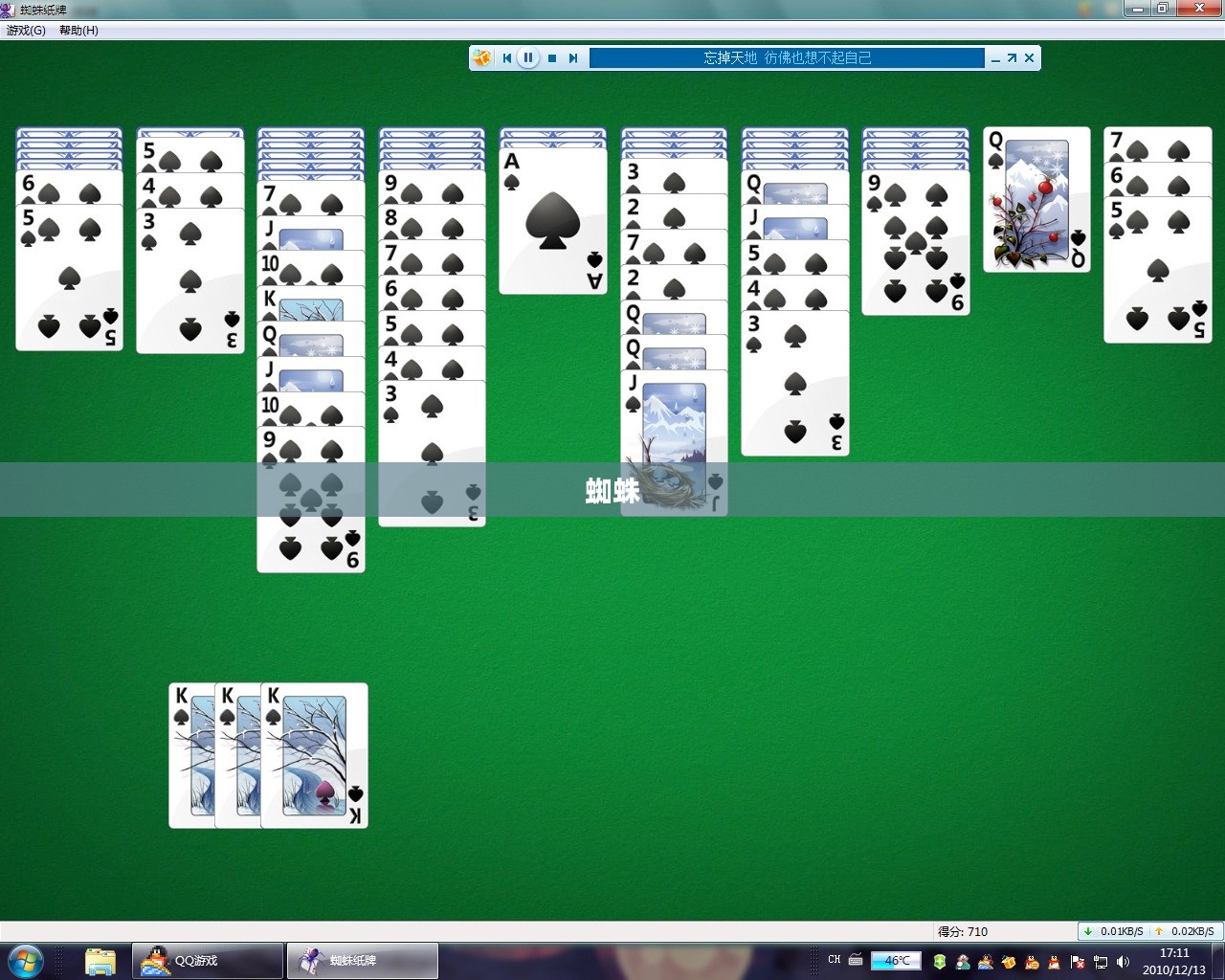Open the QQ penguin surfing tray icon
This screenshot has width=1225, height=980.
986,962
